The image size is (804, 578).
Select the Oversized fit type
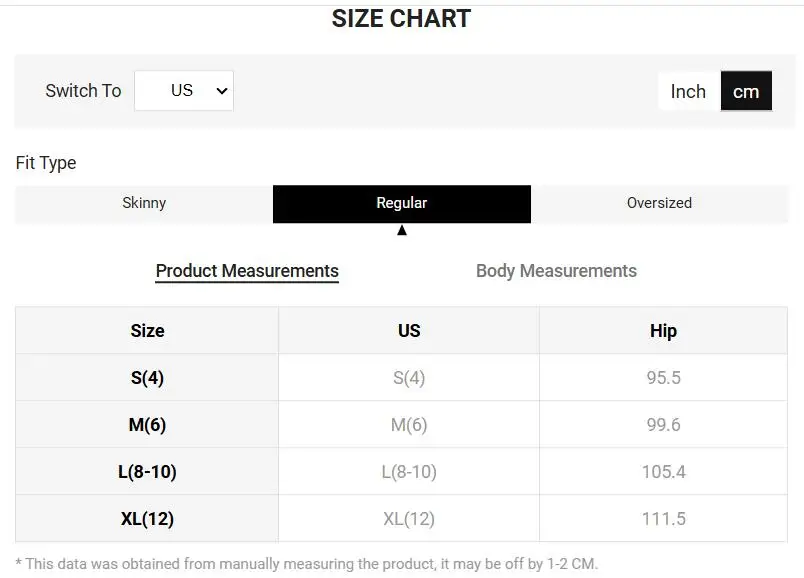click(x=659, y=203)
